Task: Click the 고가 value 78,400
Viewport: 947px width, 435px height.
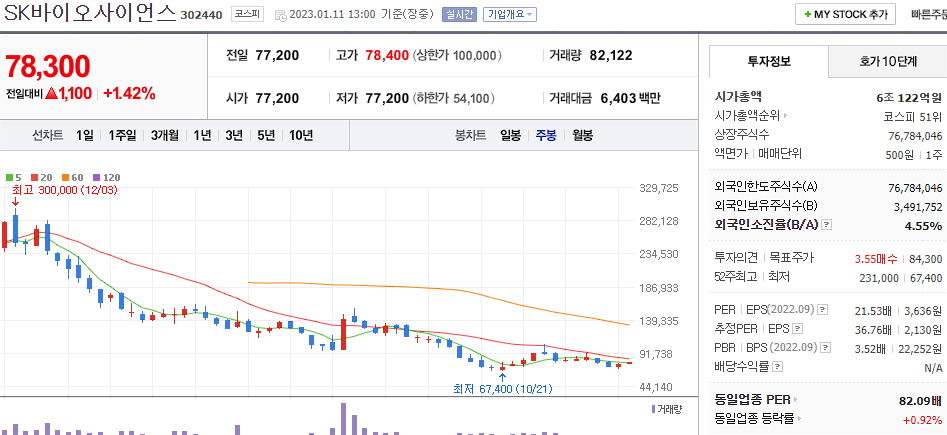Action: 387,56
